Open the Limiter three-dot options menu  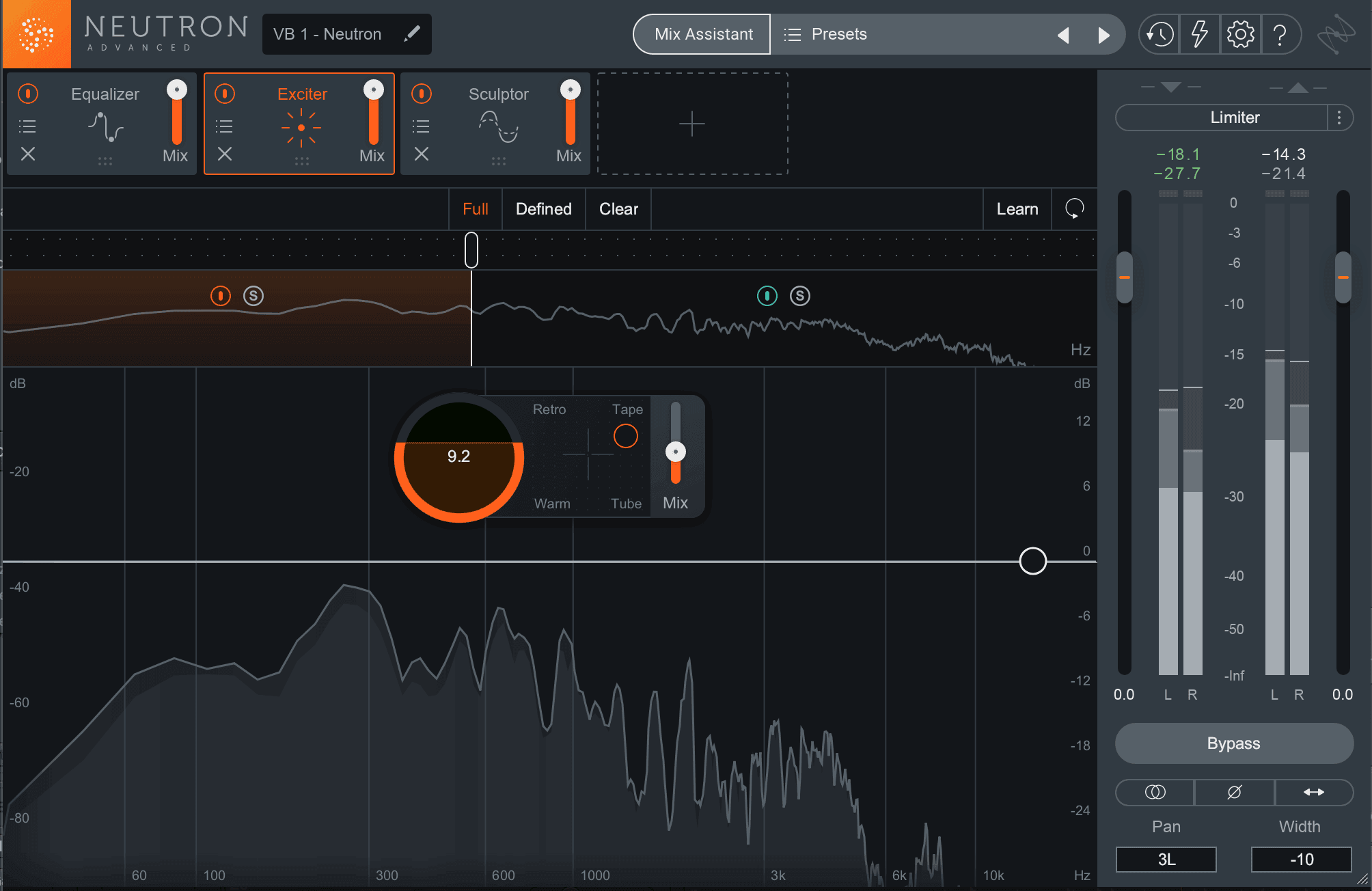tap(1339, 118)
